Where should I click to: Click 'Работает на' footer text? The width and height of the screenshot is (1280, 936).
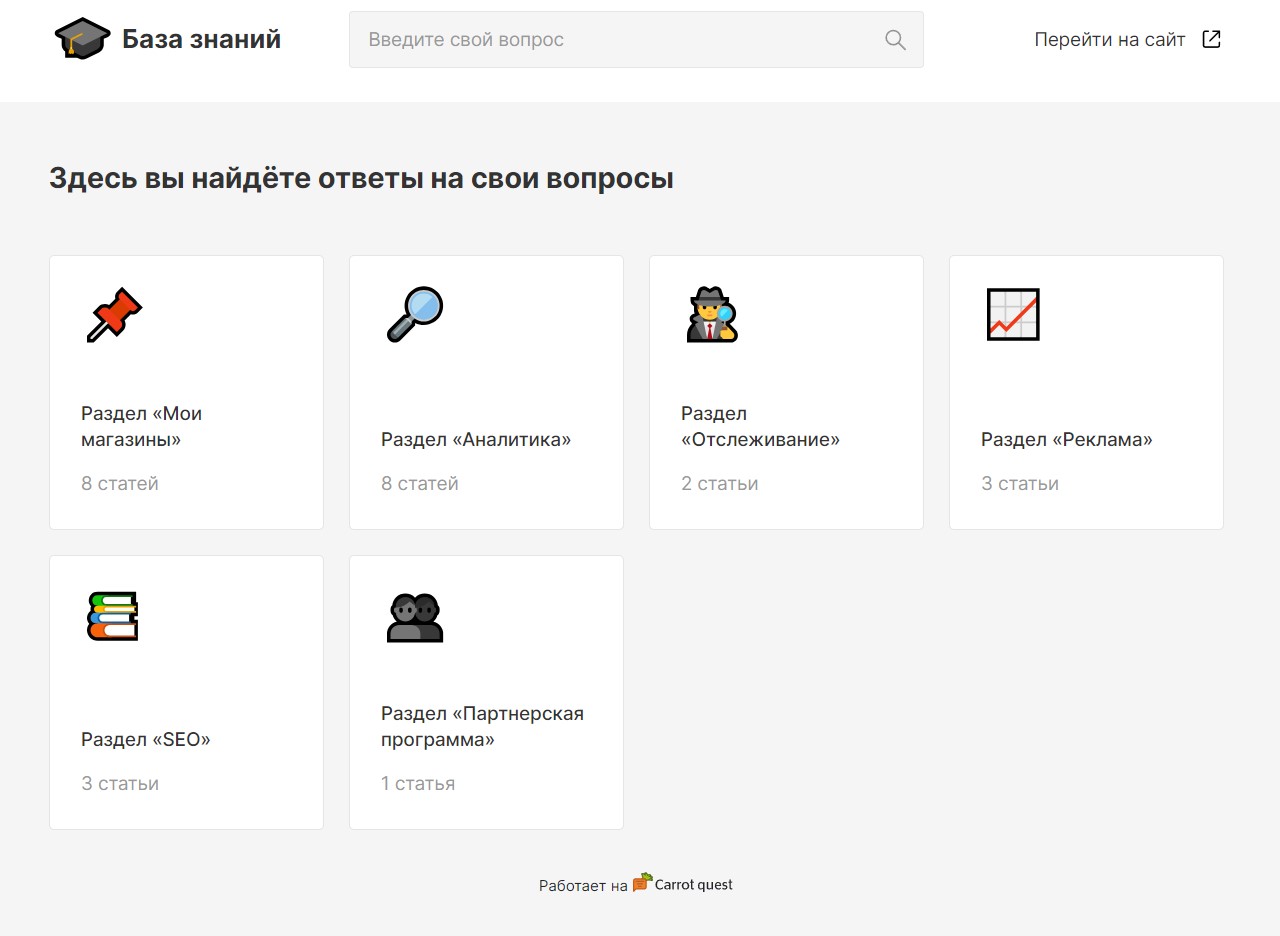(x=583, y=886)
